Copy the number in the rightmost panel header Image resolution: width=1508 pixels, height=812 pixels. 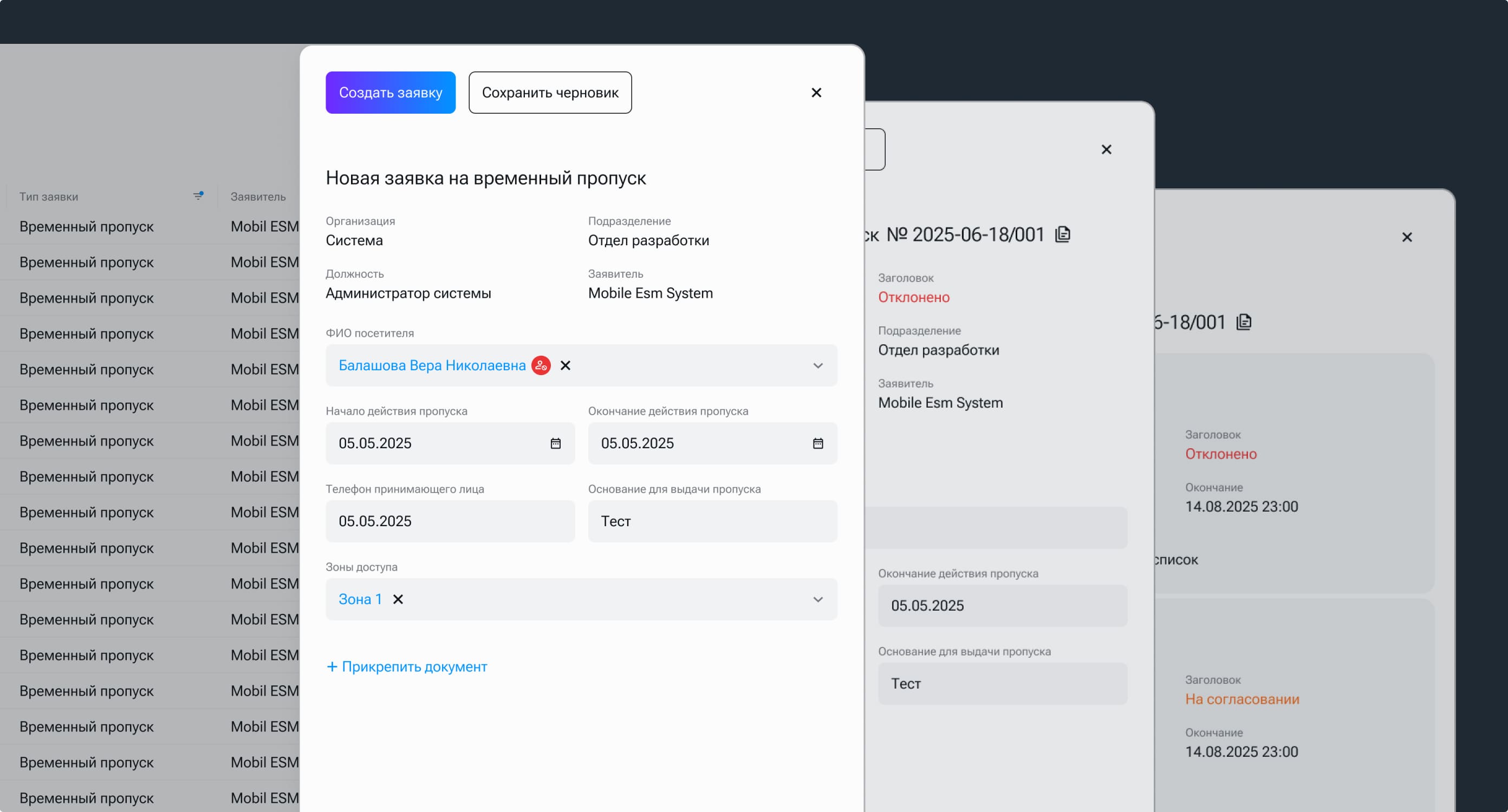(1244, 322)
